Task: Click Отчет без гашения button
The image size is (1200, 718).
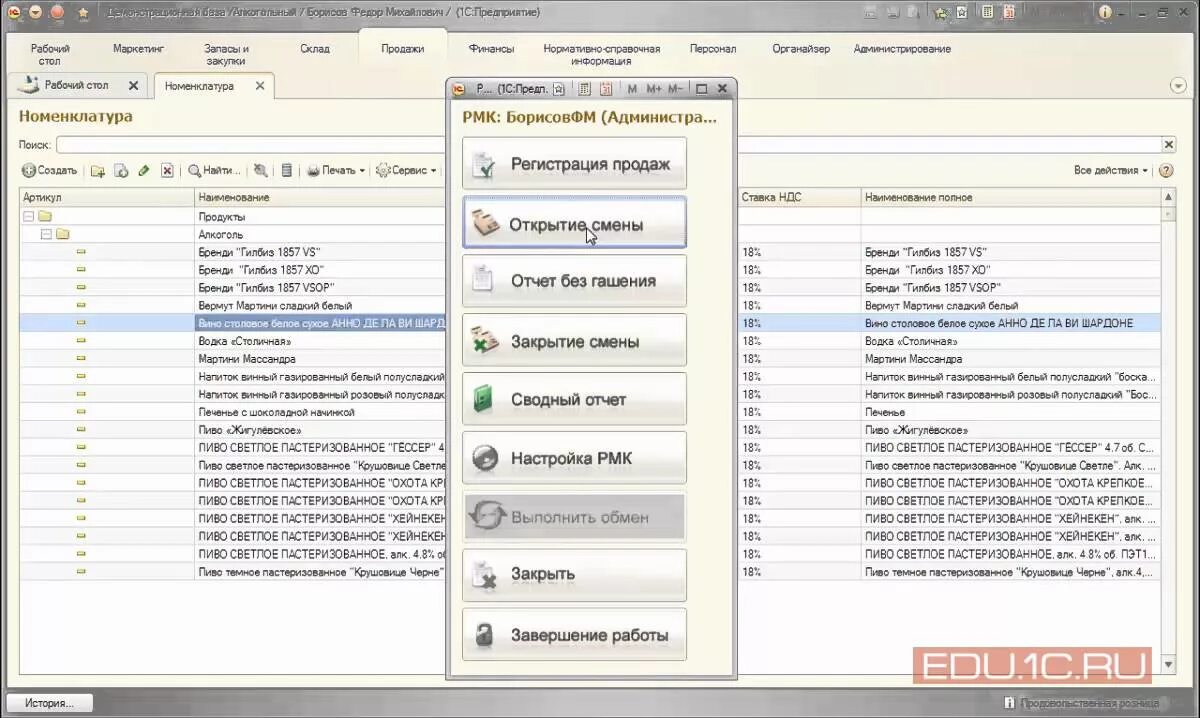Action: pos(575,281)
